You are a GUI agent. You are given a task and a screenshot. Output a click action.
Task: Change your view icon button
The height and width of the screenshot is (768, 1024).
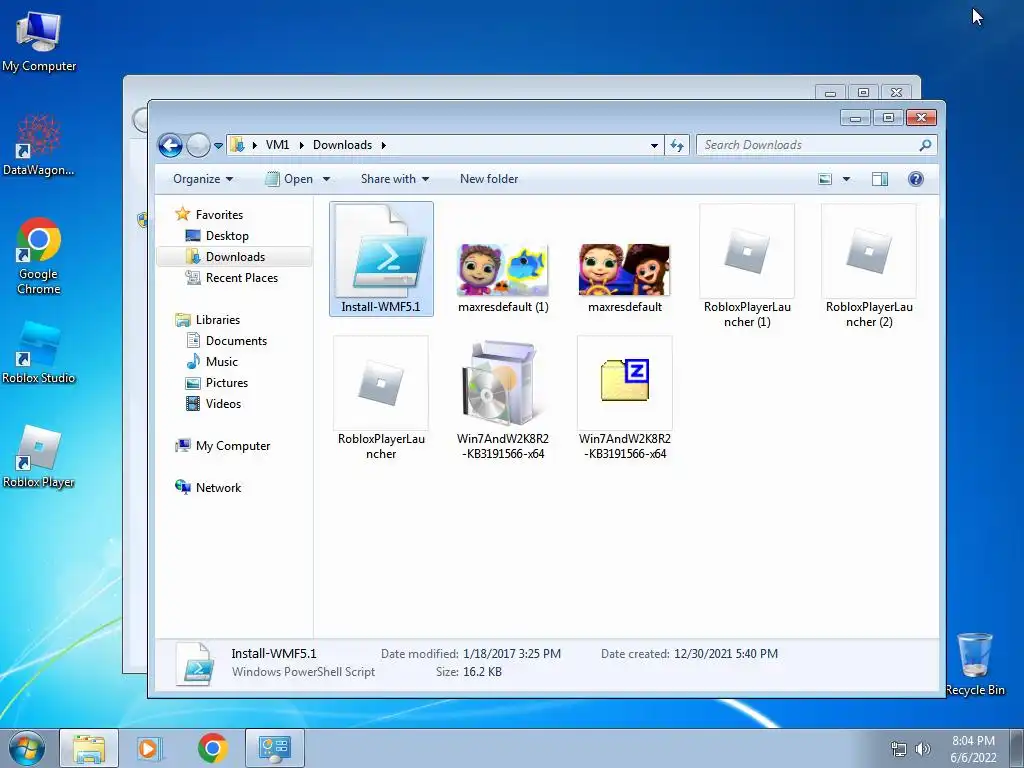coord(825,179)
